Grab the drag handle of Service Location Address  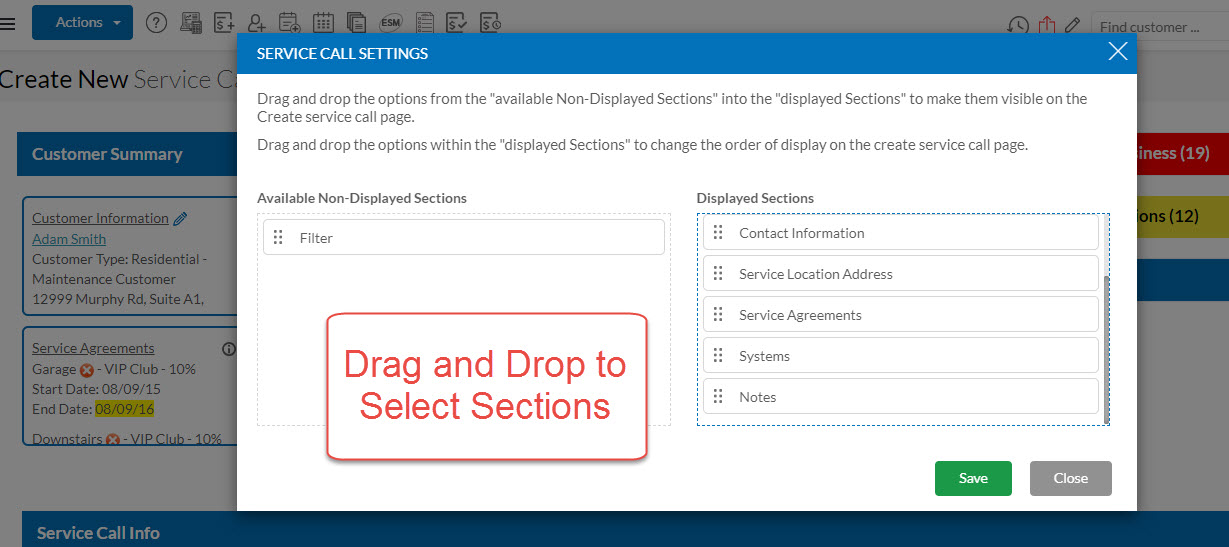click(717, 273)
